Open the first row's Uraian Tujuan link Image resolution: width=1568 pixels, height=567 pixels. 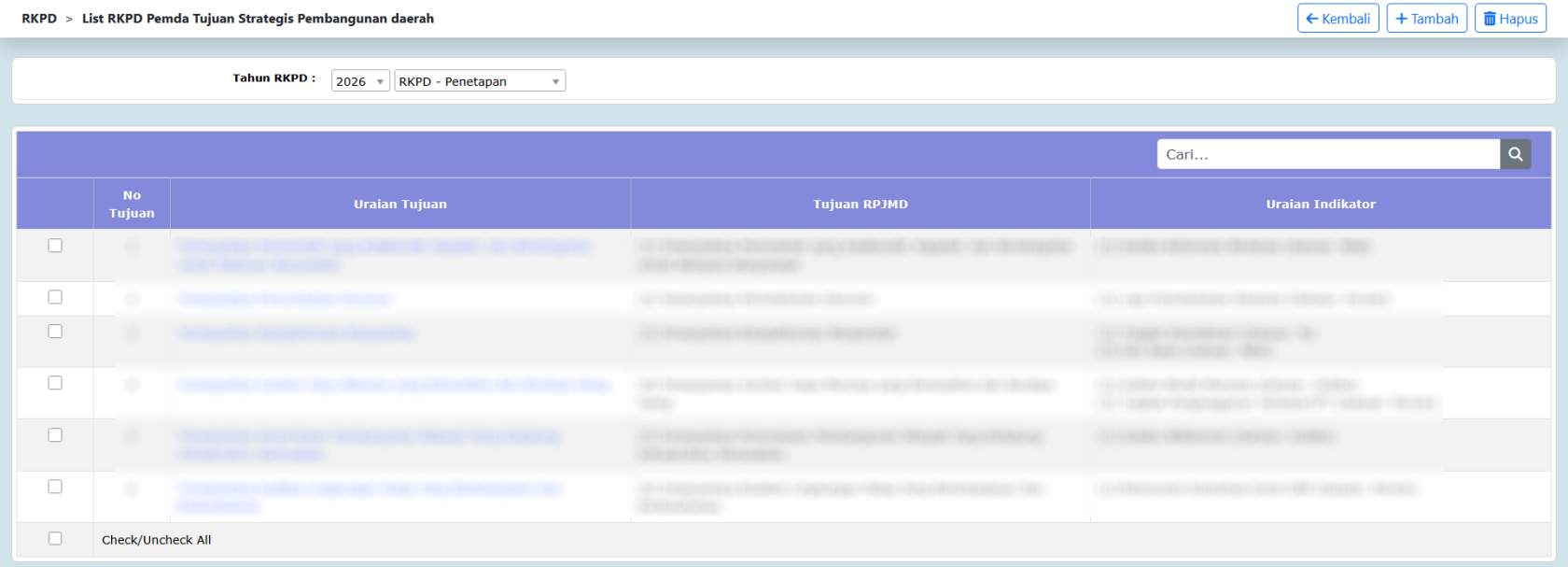[383, 247]
